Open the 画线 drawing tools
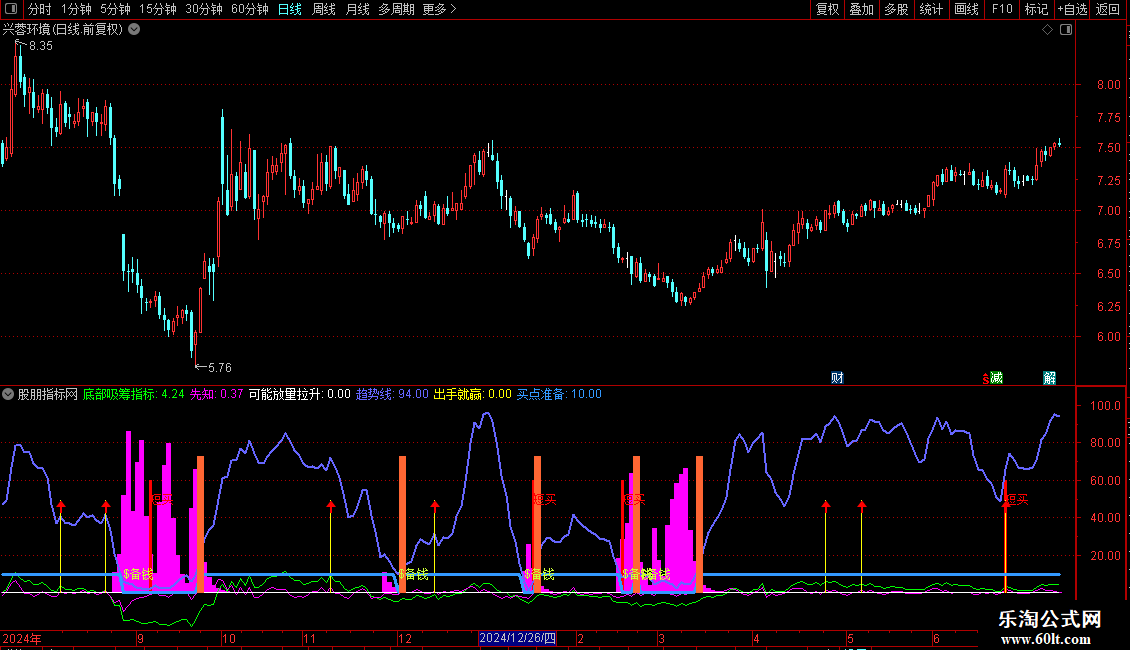1130x650 pixels. (966, 10)
